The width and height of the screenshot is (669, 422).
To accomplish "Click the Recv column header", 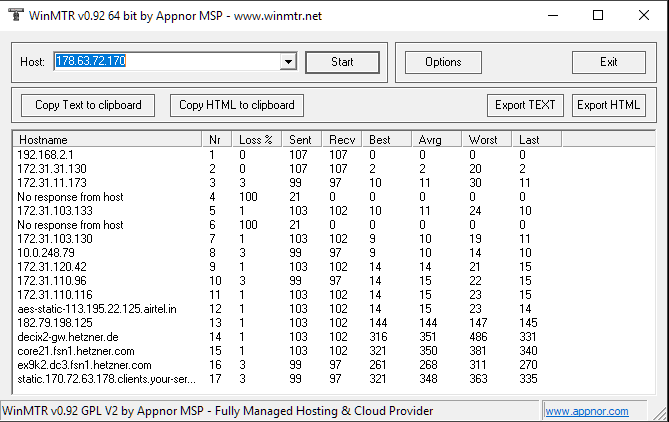I will (342, 140).
